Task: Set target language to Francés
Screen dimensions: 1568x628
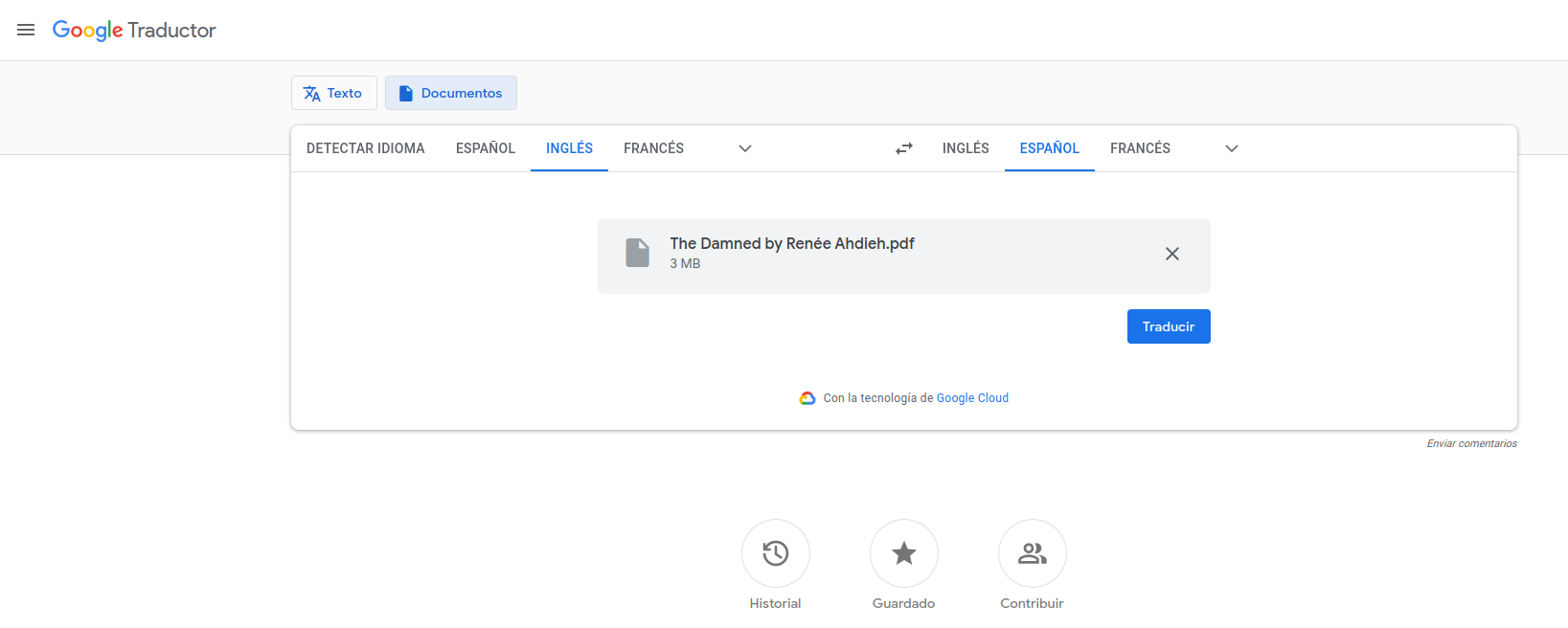Action: point(1140,148)
